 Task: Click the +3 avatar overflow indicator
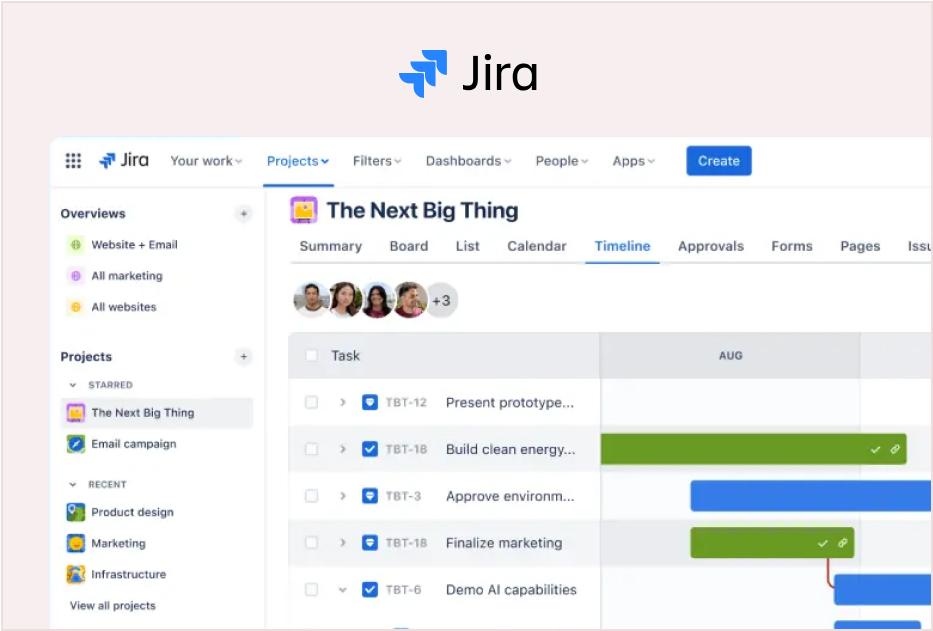tap(441, 300)
